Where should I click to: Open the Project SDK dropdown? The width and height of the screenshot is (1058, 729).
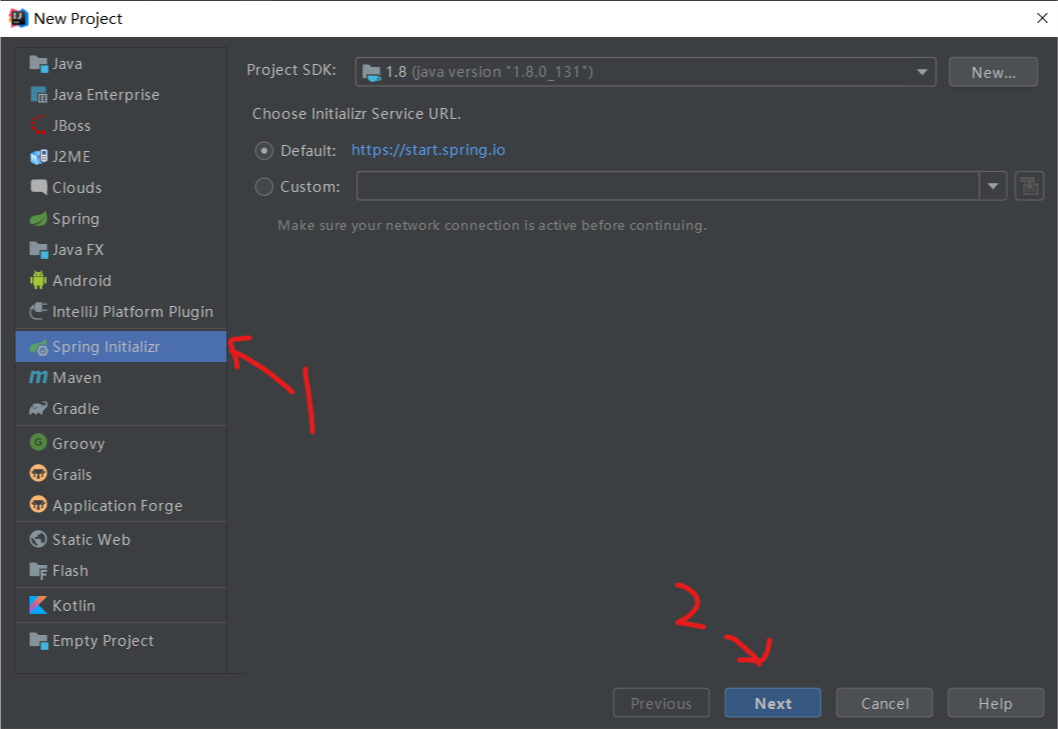point(645,72)
